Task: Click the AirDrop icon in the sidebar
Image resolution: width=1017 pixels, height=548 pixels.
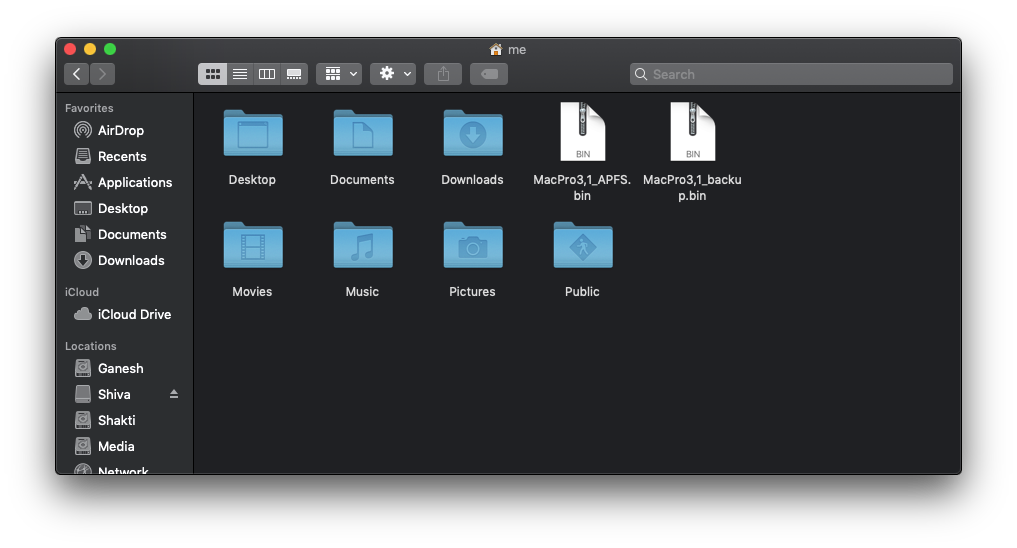Action: tap(83, 130)
